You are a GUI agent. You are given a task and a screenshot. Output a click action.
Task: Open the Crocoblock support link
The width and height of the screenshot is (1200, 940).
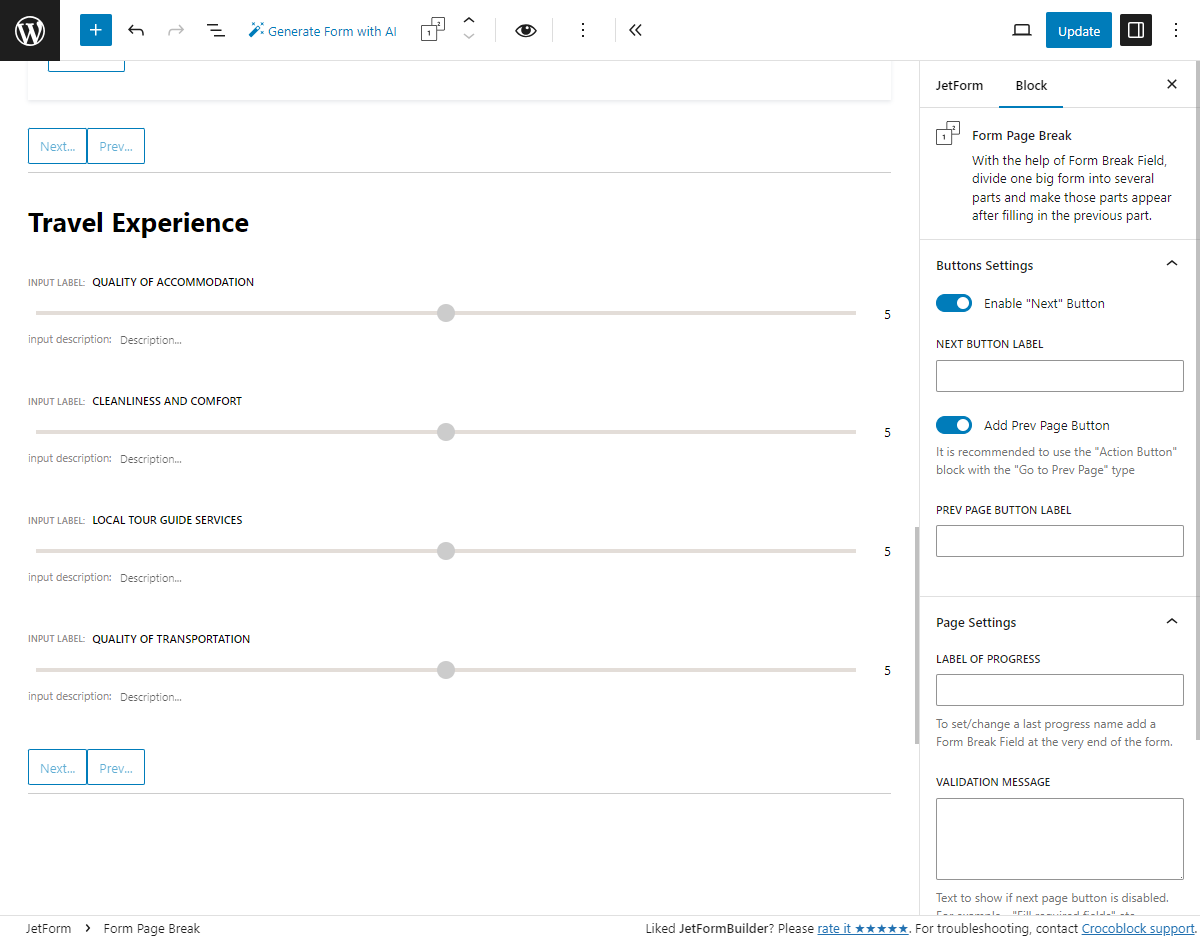pos(1138,928)
